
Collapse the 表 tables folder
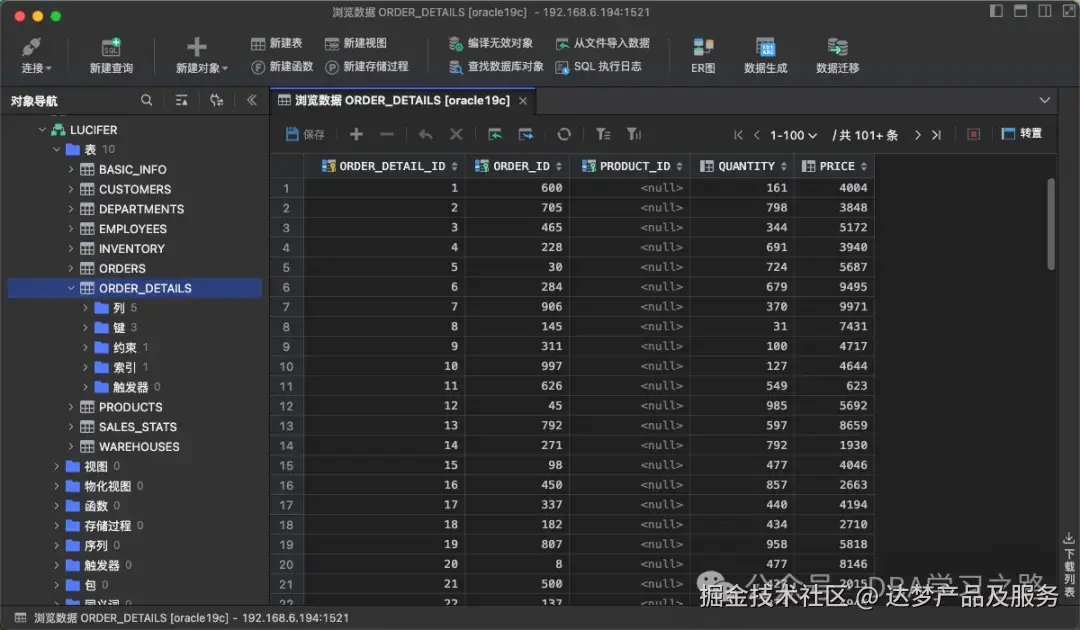pos(56,149)
